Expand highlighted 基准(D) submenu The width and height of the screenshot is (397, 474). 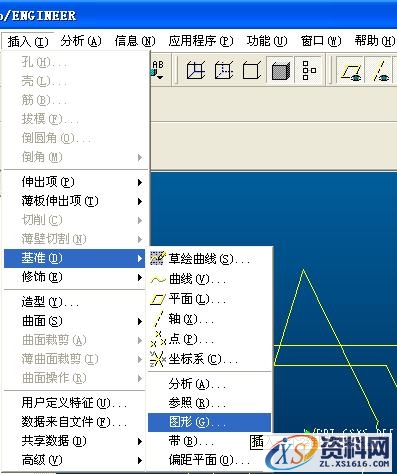coord(75,258)
